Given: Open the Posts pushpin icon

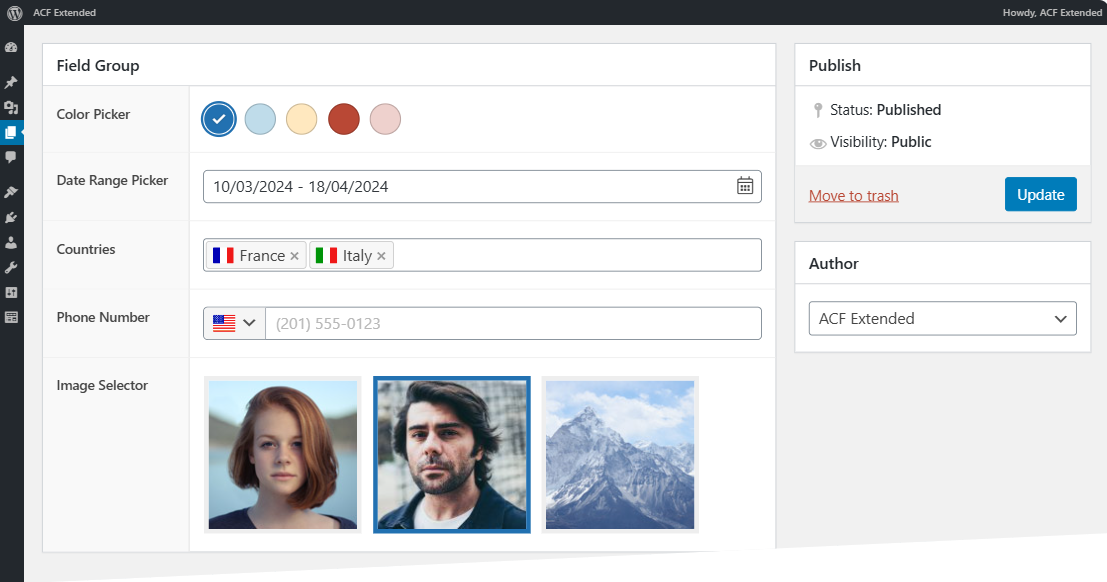Looking at the screenshot, I should pos(11,83).
